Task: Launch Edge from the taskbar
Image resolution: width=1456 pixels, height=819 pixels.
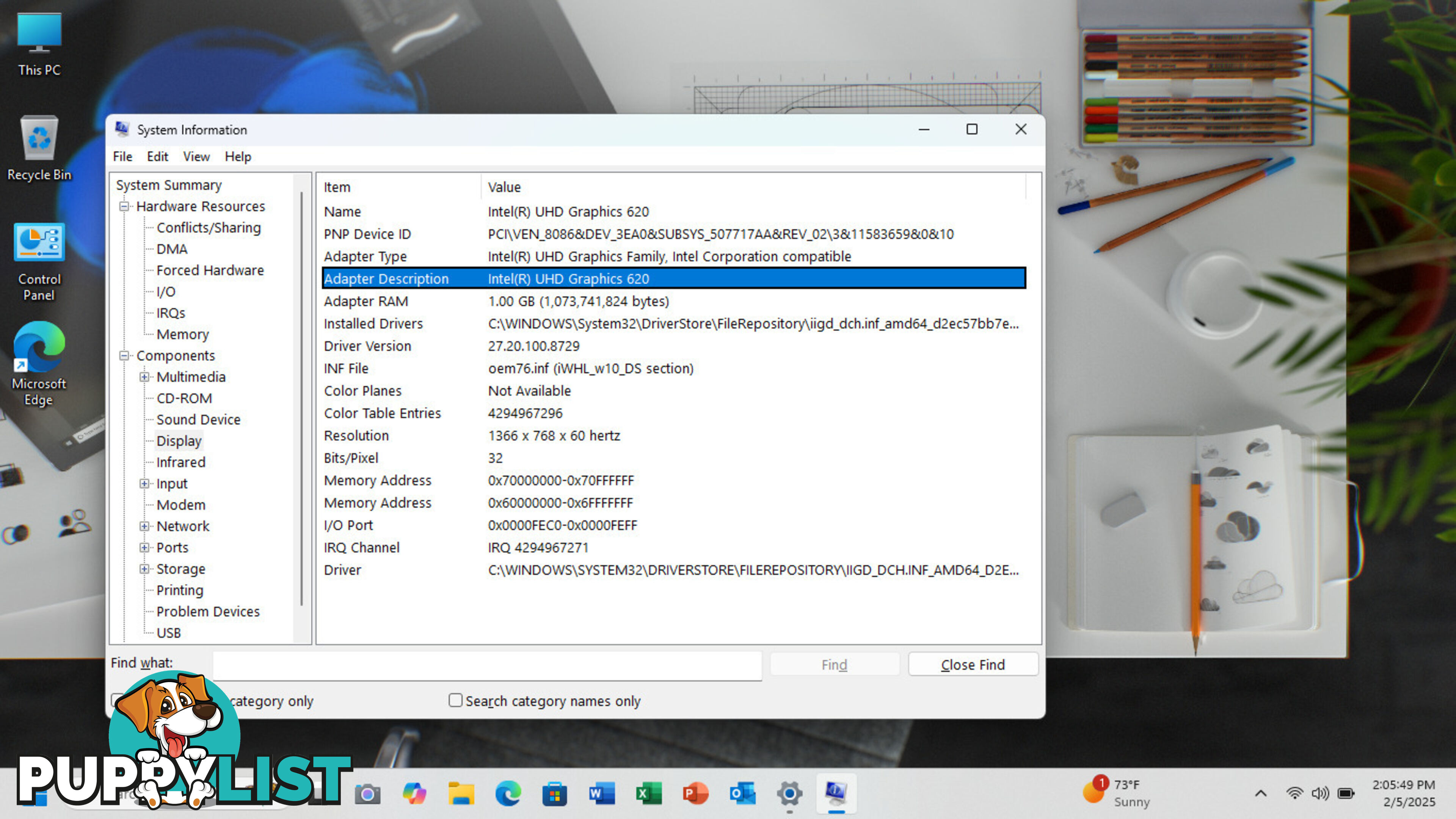Action: (x=508, y=794)
